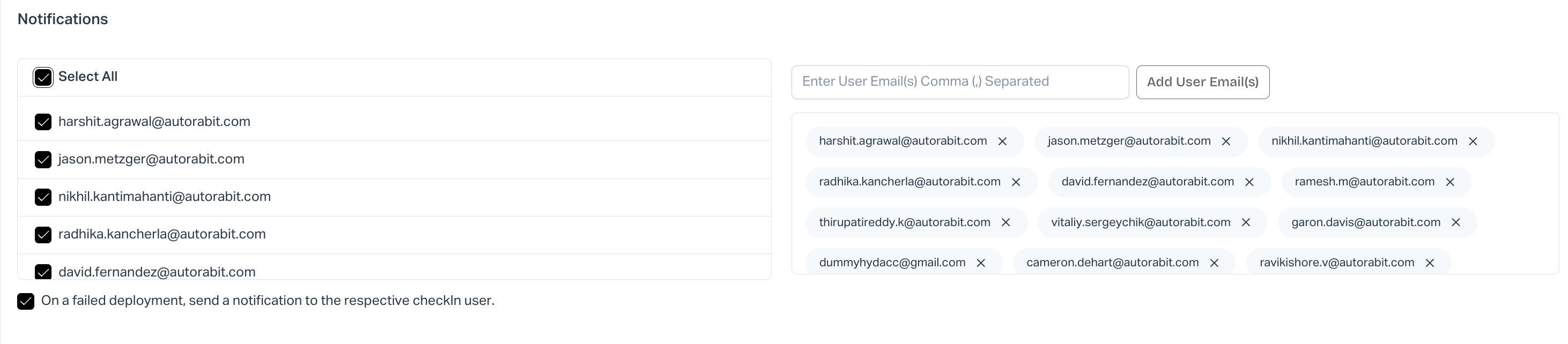Uncheck the Select All checkbox
This screenshot has width=1568, height=344.
[43, 78]
